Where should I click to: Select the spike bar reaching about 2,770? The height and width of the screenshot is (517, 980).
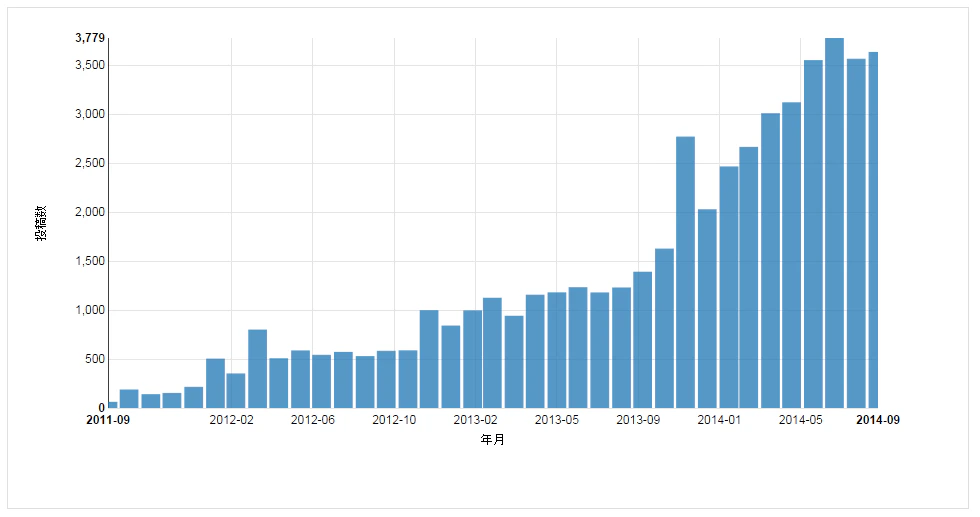(686, 273)
